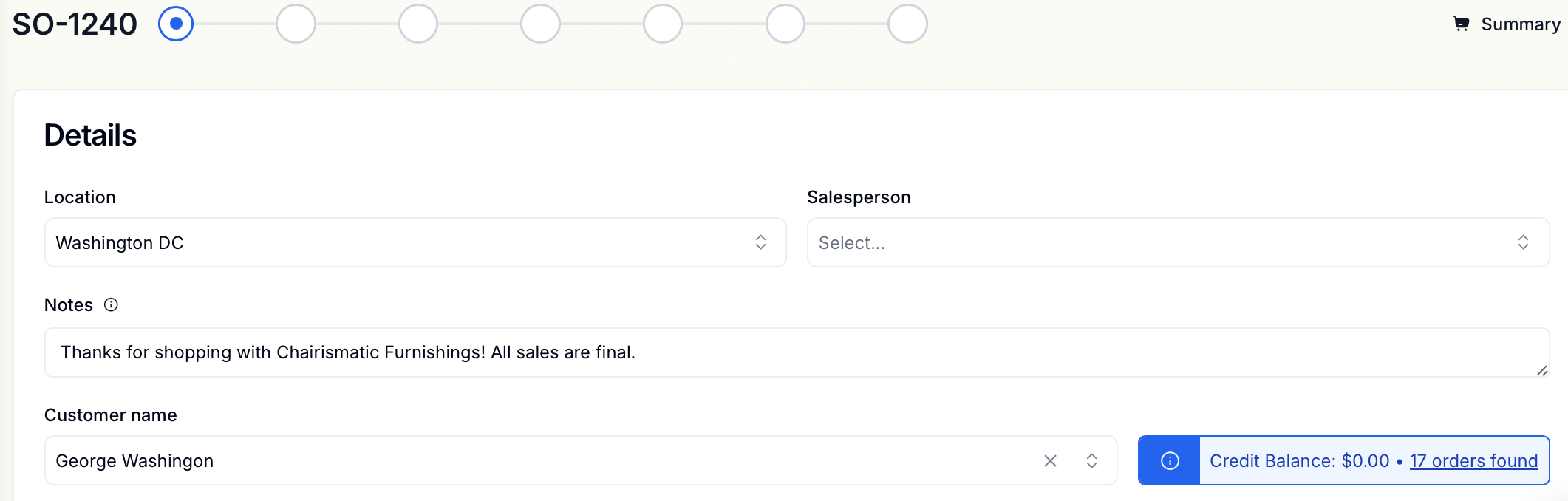Image resolution: width=1568 pixels, height=501 pixels.
Task: Click into the Notes text area
Action: [797, 352]
